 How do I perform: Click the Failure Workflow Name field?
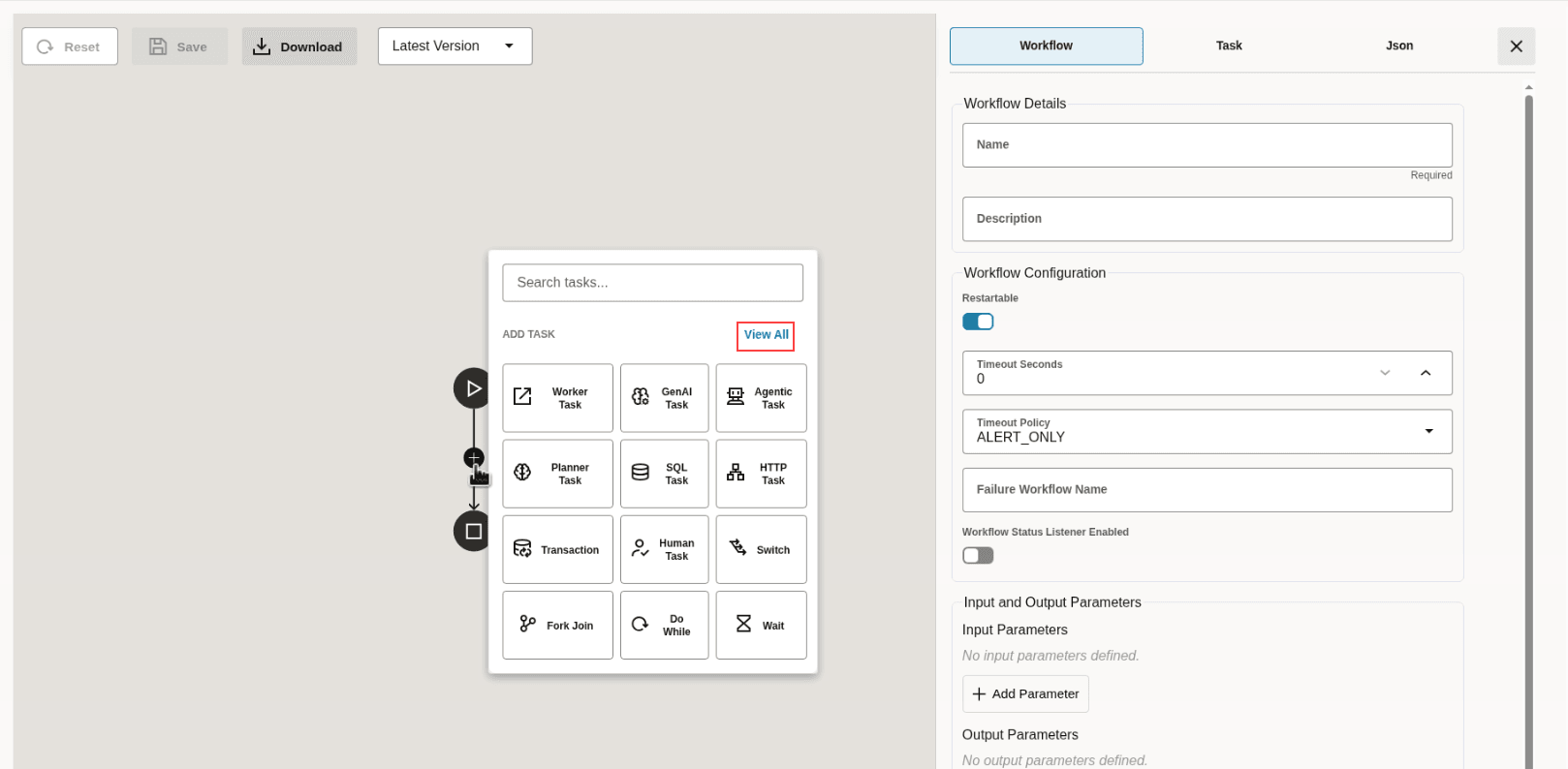tap(1207, 490)
